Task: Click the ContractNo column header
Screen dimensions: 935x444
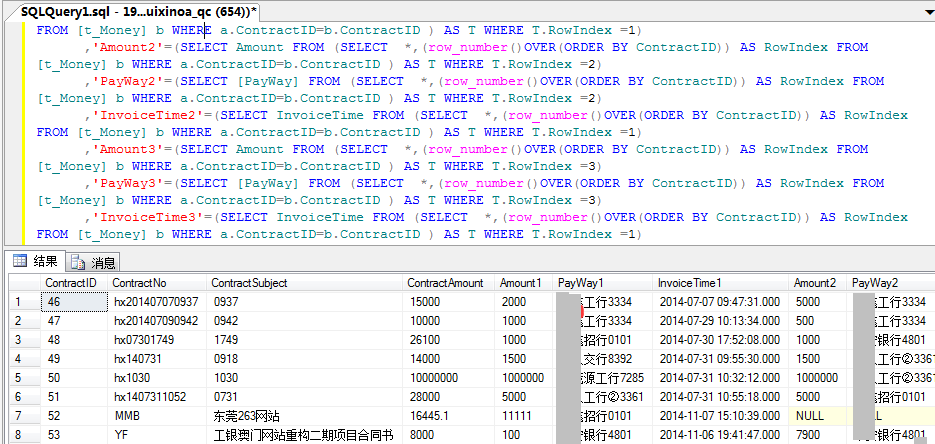Action: coord(157,283)
